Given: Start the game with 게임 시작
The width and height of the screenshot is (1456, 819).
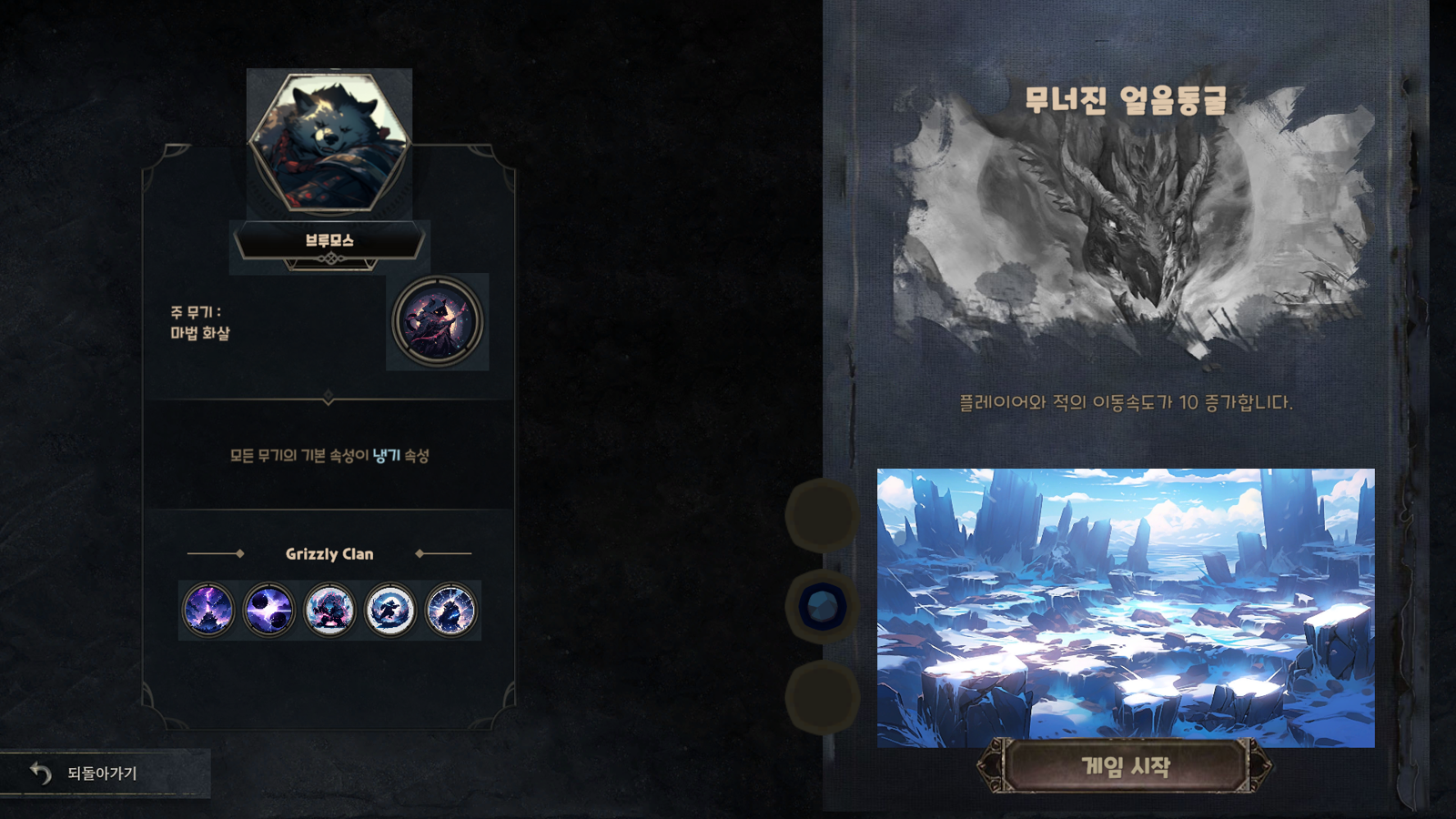Looking at the screenshot, I should 1125,766.
